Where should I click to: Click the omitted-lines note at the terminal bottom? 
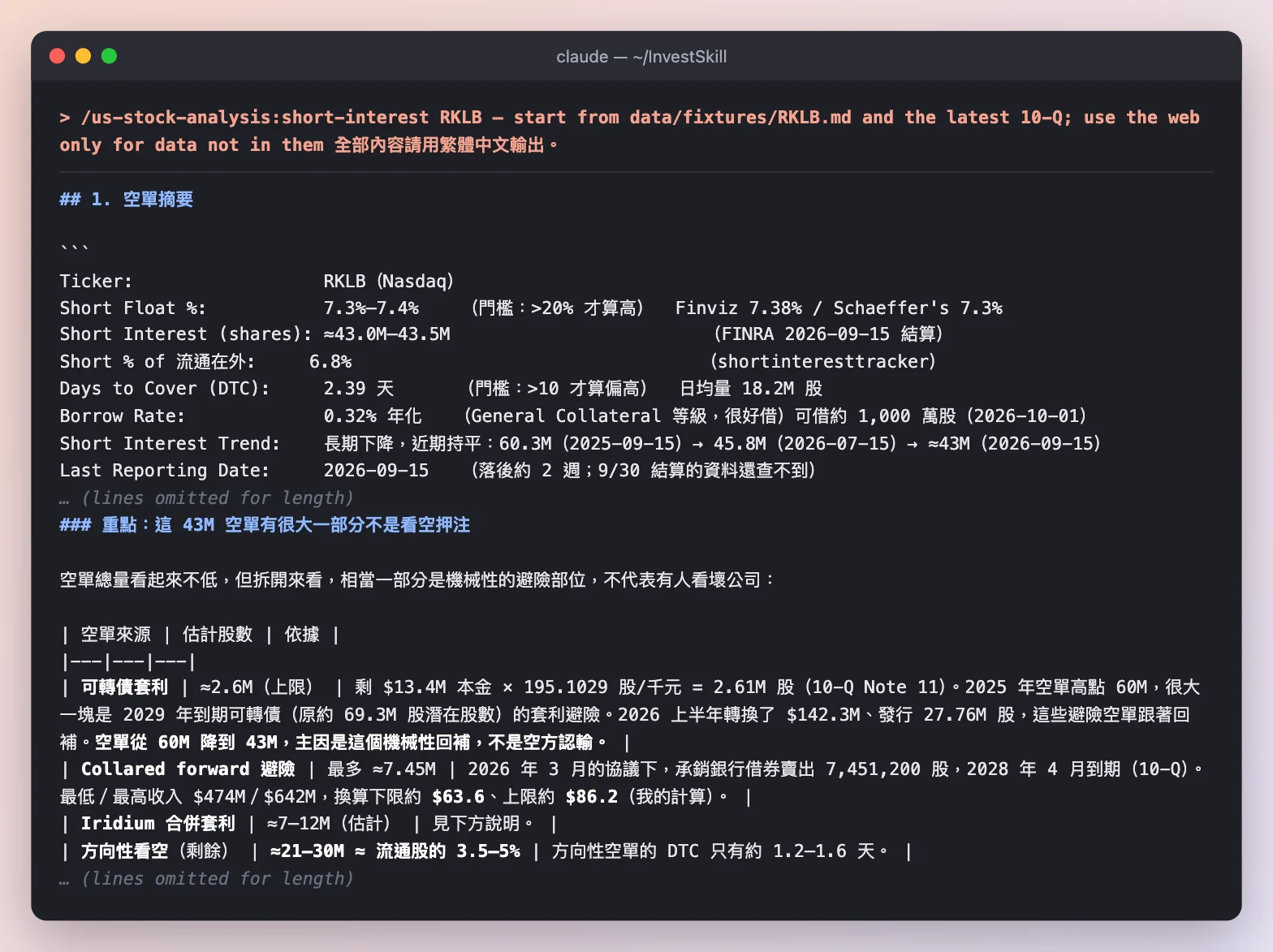(x=206, y=879)
